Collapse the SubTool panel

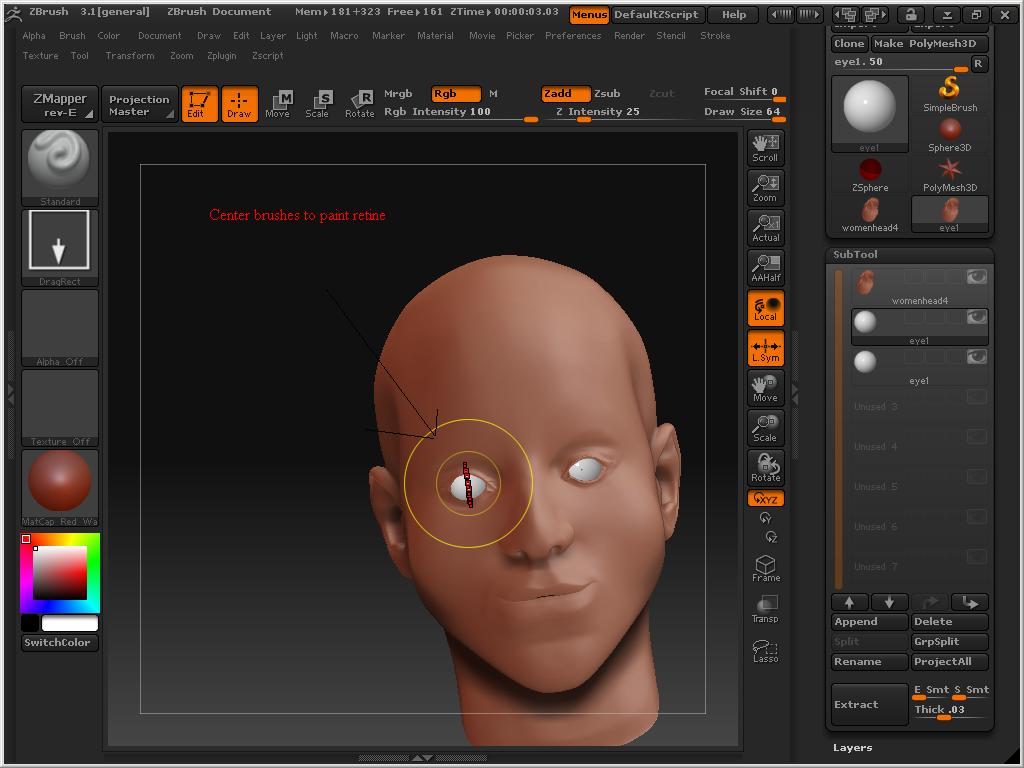click(857, 254)
